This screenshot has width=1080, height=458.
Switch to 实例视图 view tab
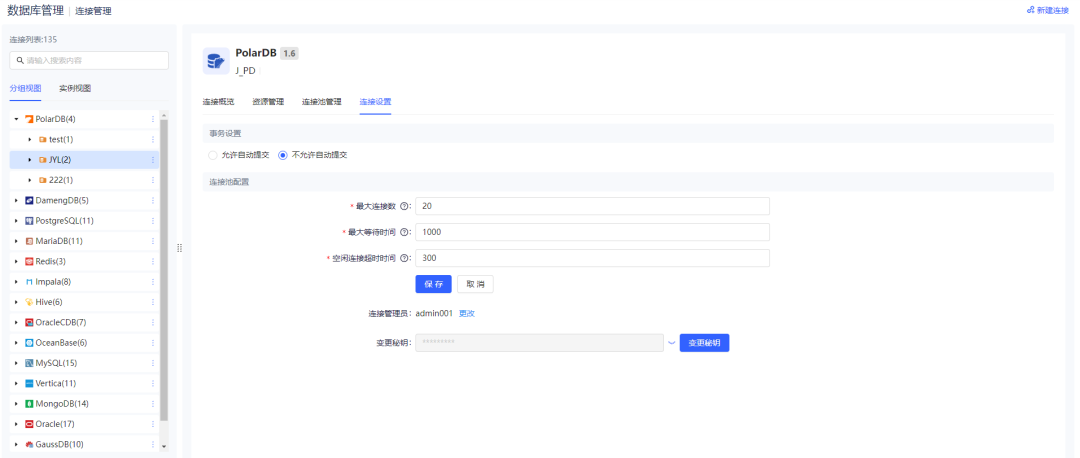pos(75,88)
